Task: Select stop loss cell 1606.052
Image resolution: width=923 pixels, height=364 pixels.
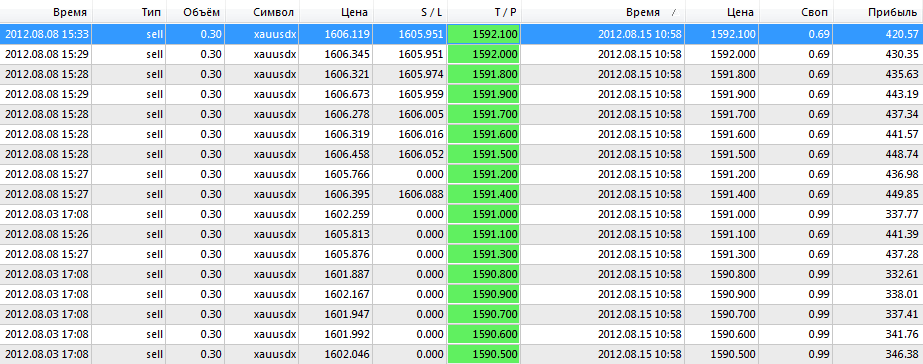Action: (x=409, y=154)
